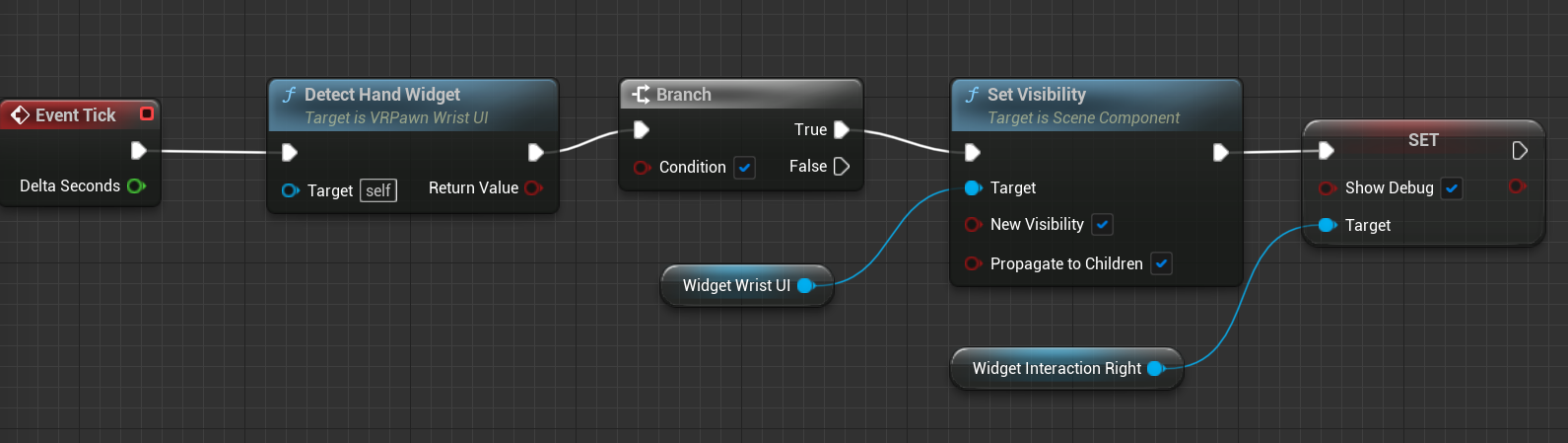Click the Event Tick red delegate pin

click(x=147, y=113)
